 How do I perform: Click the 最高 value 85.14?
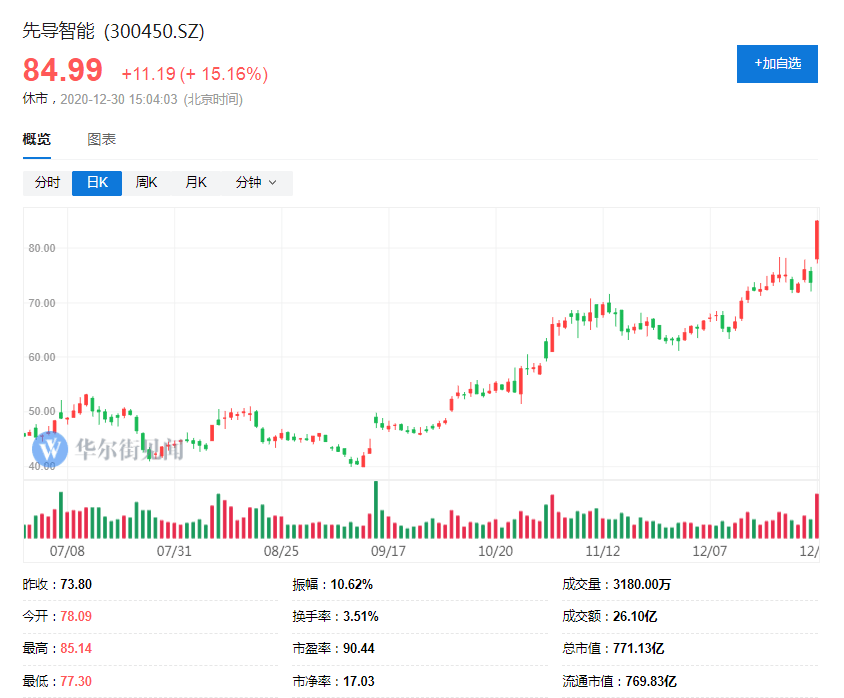[76, 648]
